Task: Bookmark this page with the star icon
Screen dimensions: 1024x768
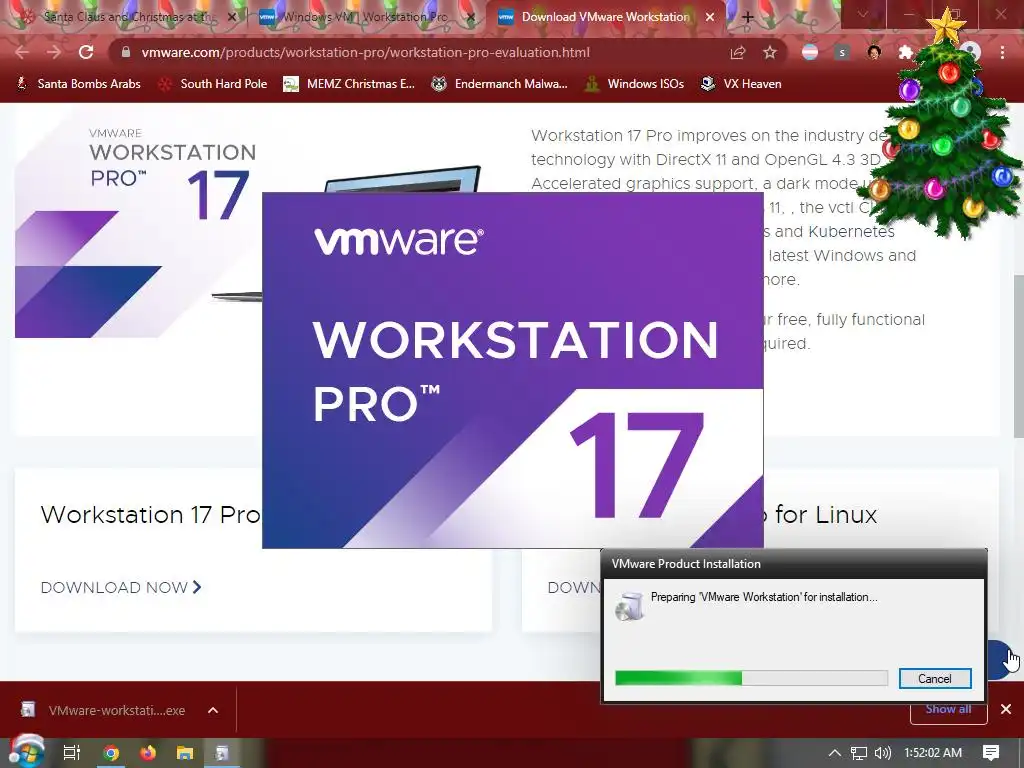Action: (770, 52)
